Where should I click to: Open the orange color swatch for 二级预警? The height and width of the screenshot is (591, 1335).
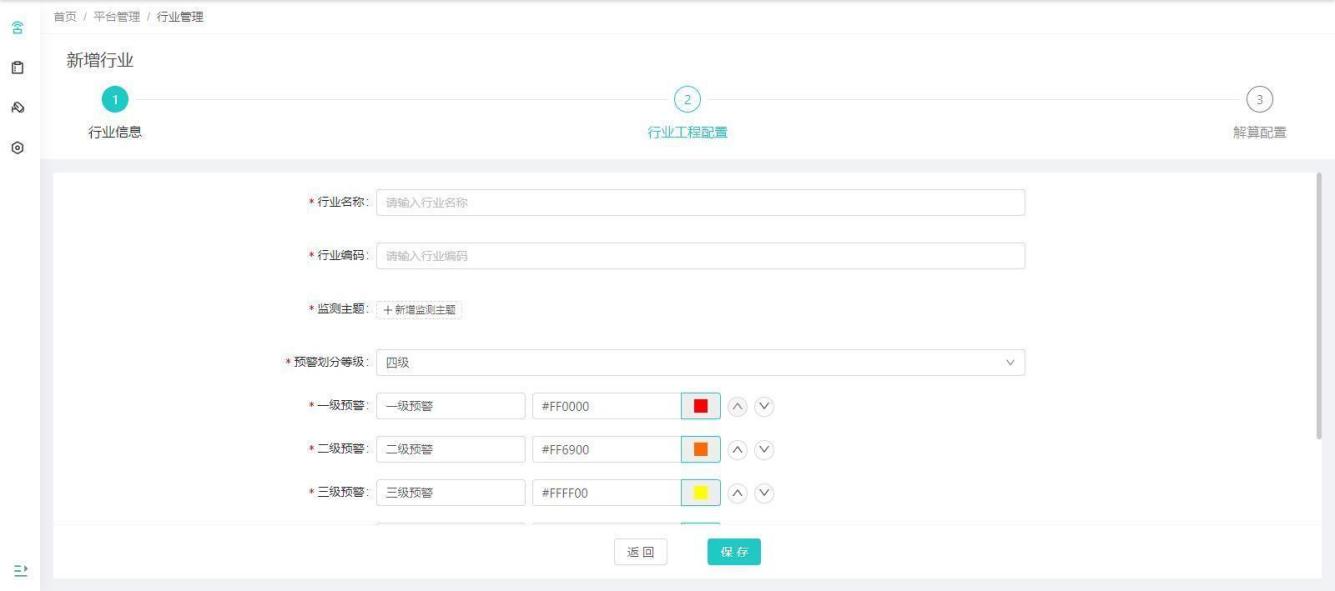tap(700, 449)
